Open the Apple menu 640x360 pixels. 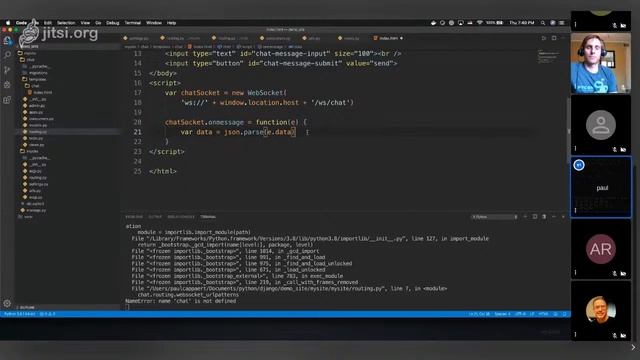click(x=7, y=23)
